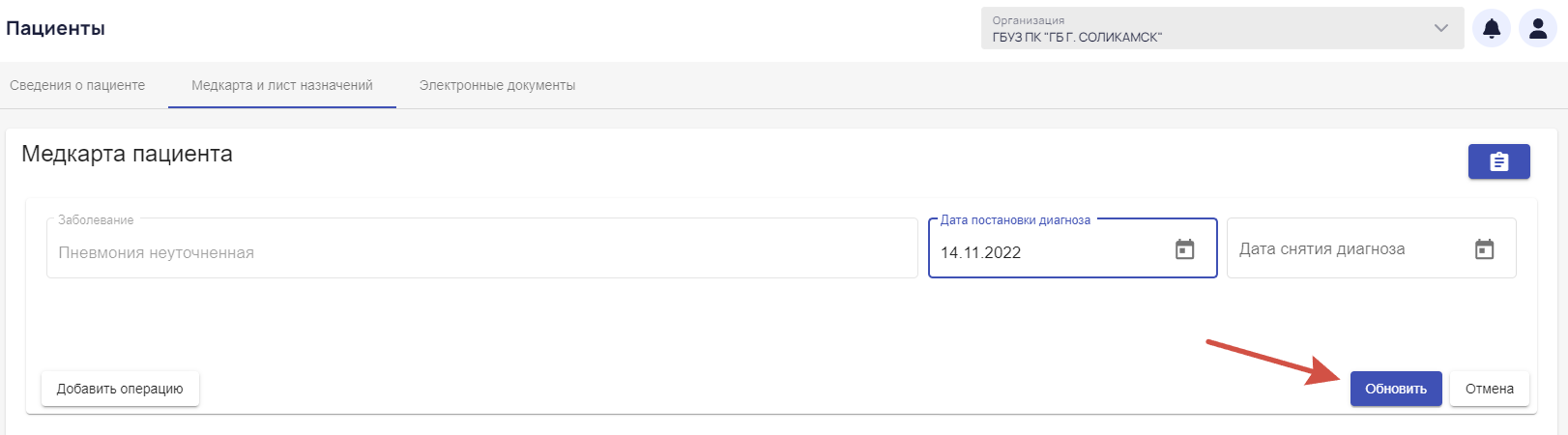1568x435 pixels.
Task: Open the notifications bell
Action: (1492, 29)
